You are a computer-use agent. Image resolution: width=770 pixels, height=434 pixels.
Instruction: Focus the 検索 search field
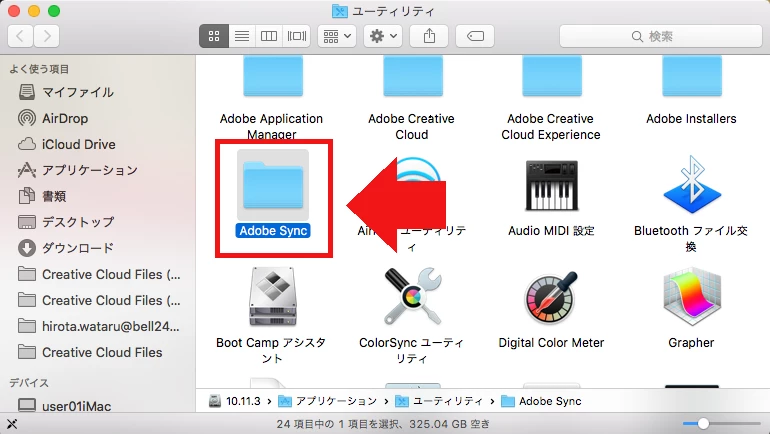point(660,36)
